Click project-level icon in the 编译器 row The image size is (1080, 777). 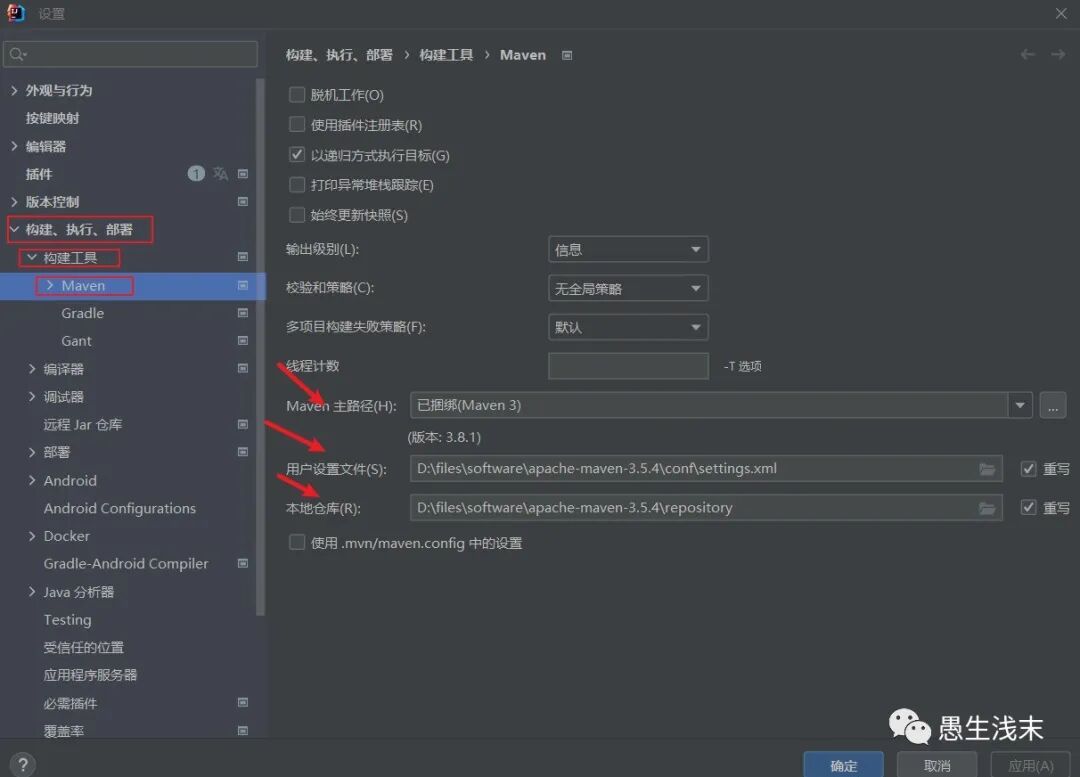click(x=242, y=369)
